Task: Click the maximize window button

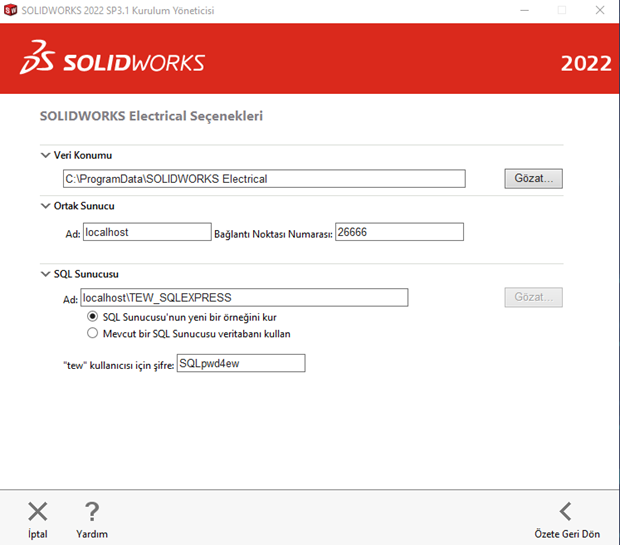Action: click(561, 10)
